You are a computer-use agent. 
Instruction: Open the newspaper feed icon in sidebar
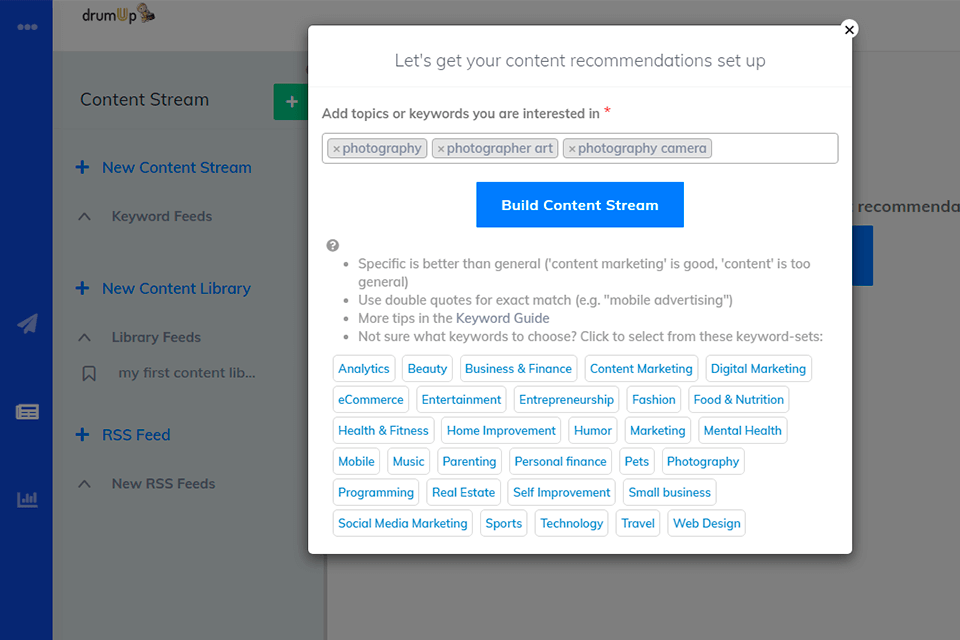point(27,412)
